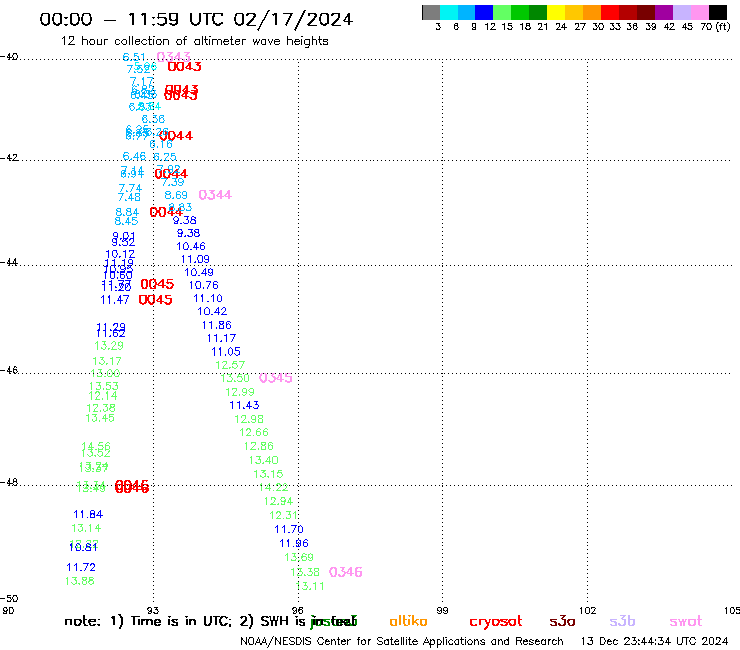Viewport: 740px width, 650px height.
Task: Click the date range title '00:00 – 11:59 UTC 02/17/2024'
Action: [x=196, y=19]
